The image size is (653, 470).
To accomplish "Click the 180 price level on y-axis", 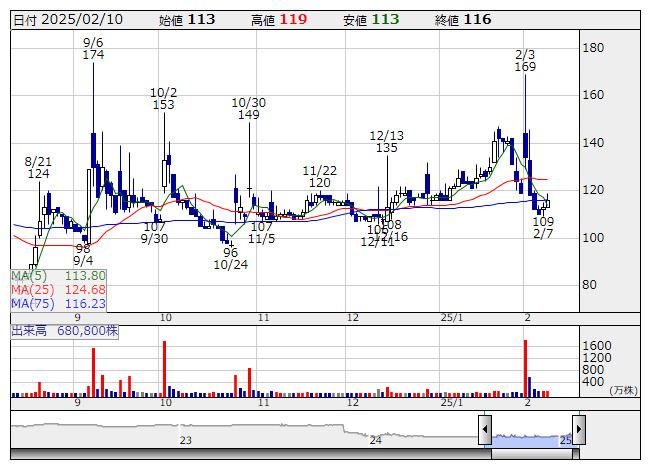I will [593, 48].
